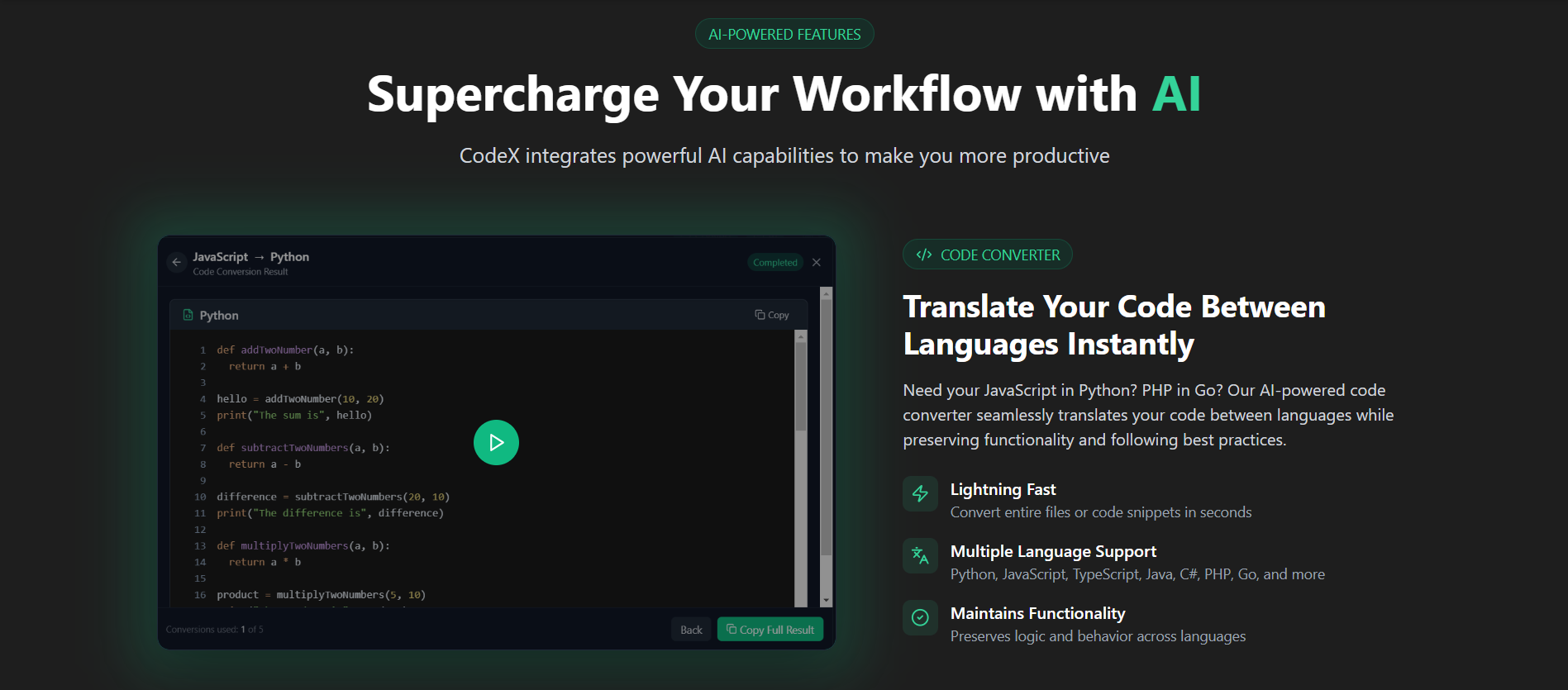Click the 'Maintains Functionality' heading

point(1037,613)
